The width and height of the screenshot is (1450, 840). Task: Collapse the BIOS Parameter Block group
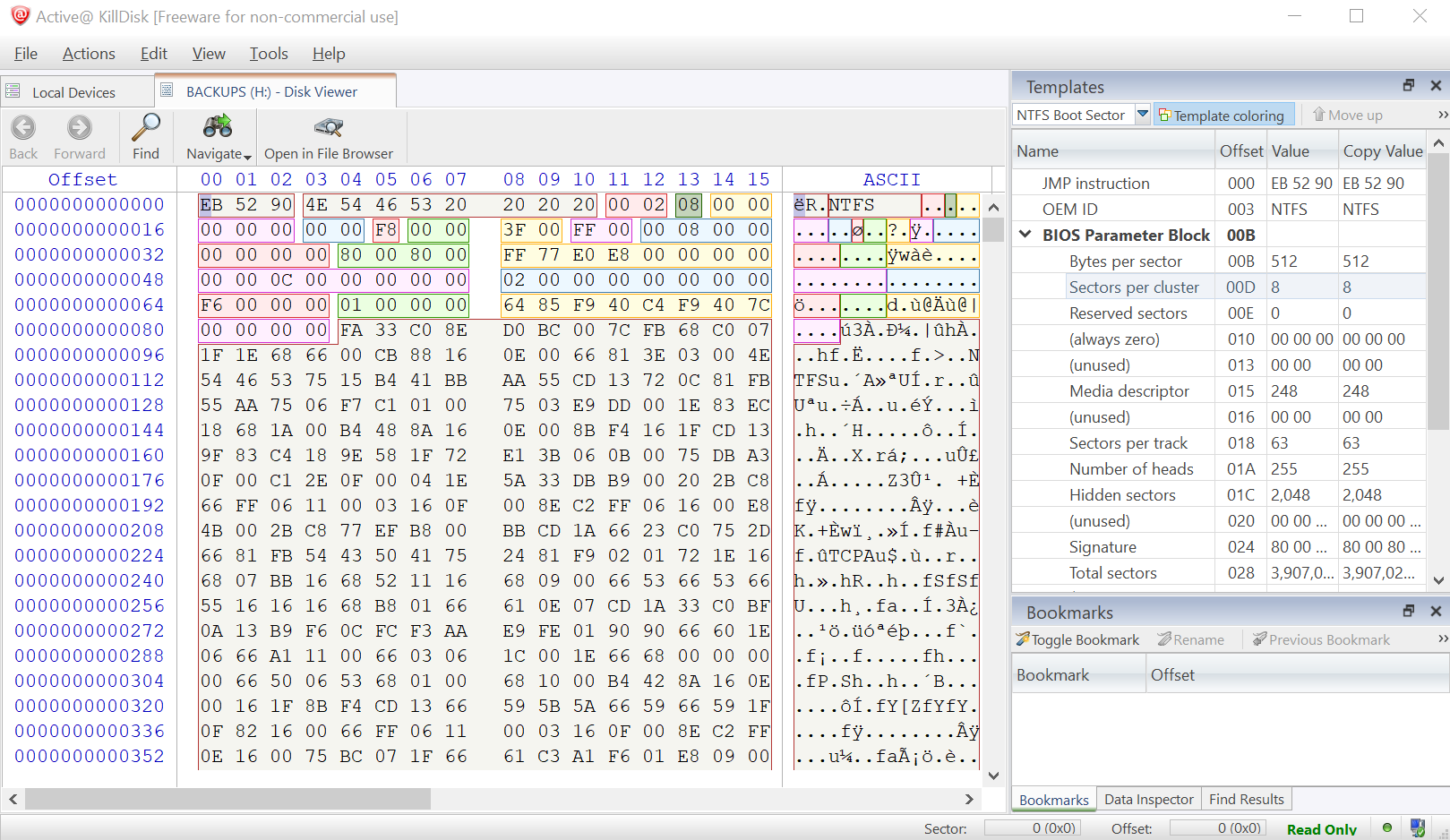coord(1025,235)
